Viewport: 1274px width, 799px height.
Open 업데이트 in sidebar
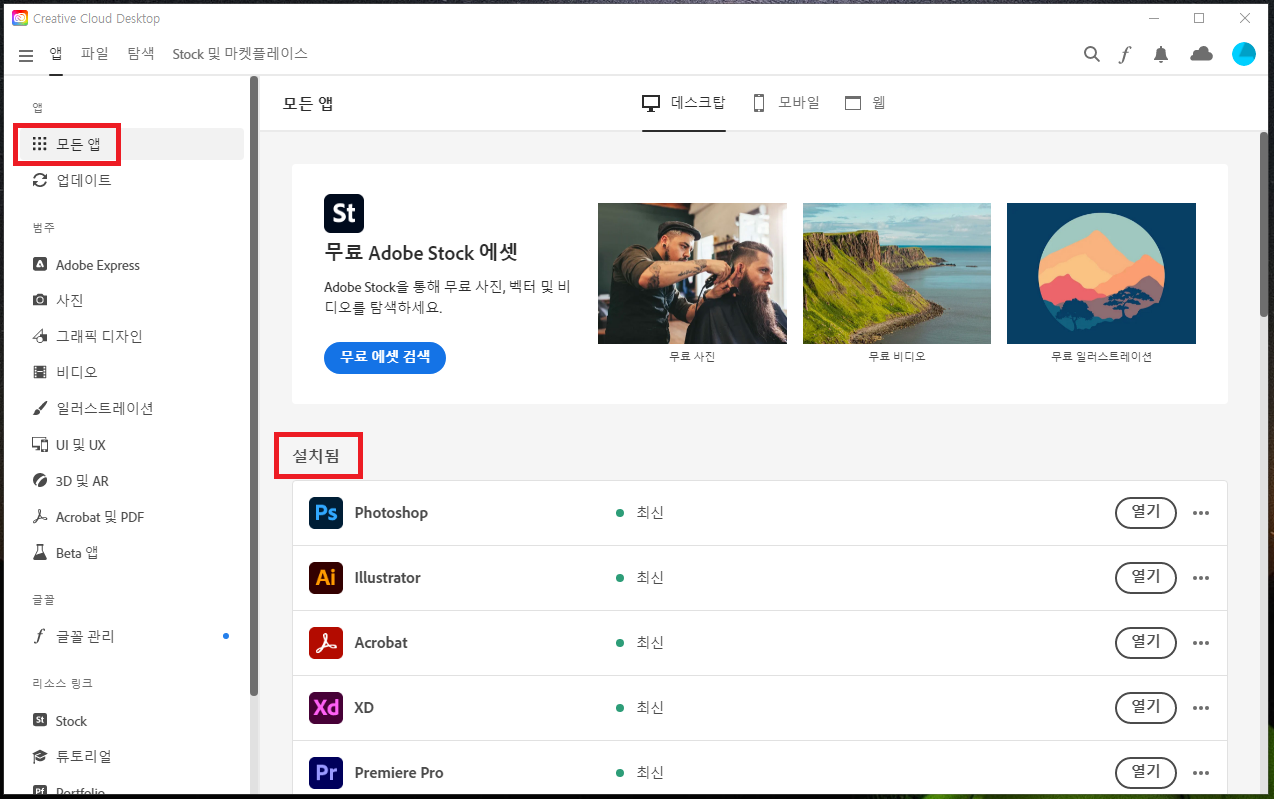(x=130, y=180)
